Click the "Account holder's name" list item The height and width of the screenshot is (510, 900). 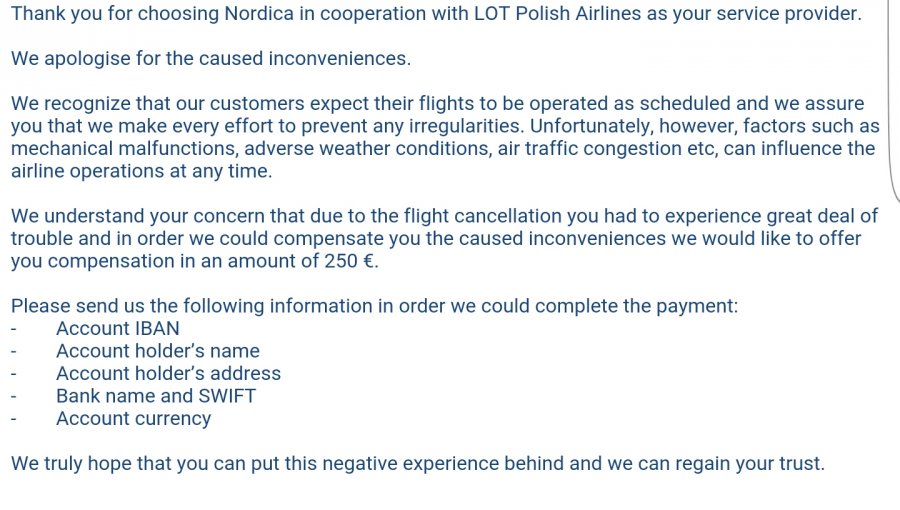(x=158, y=351)
